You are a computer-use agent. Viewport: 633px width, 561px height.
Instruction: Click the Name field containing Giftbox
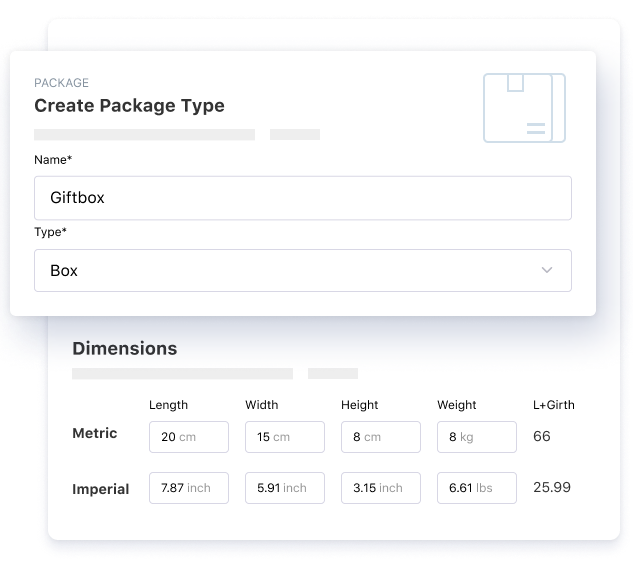click(x=303, y=198)
